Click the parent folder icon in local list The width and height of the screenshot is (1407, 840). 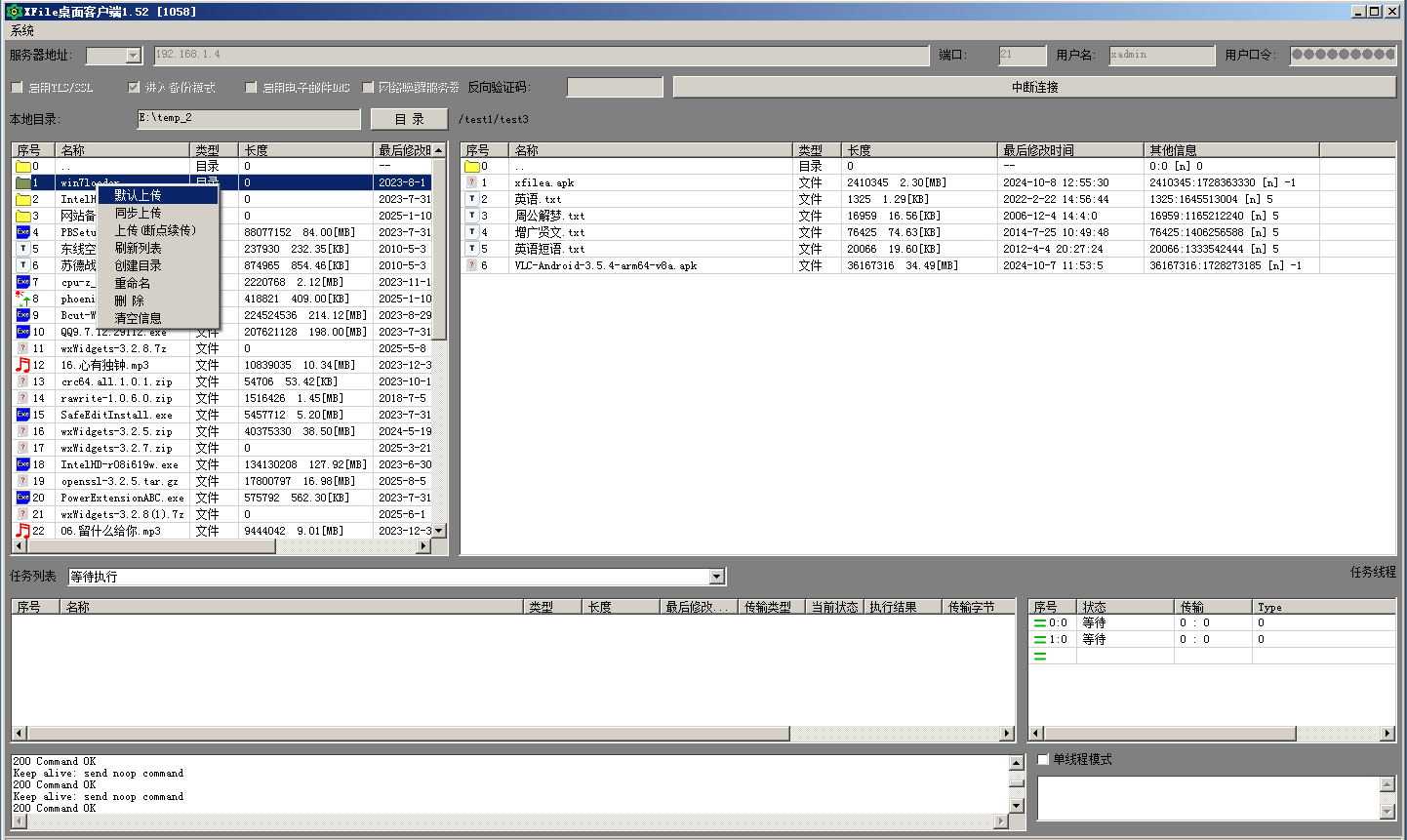click(x=23, y=167)
